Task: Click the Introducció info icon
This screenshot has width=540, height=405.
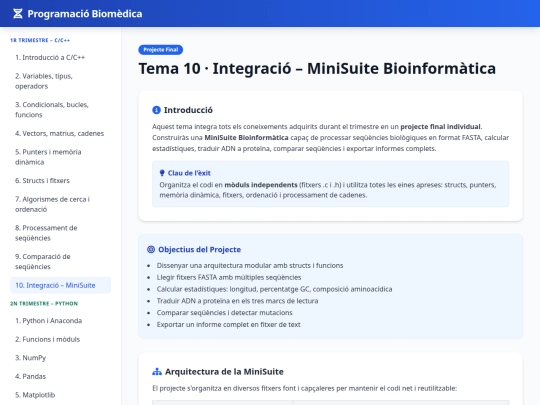Action: point(156,110)
